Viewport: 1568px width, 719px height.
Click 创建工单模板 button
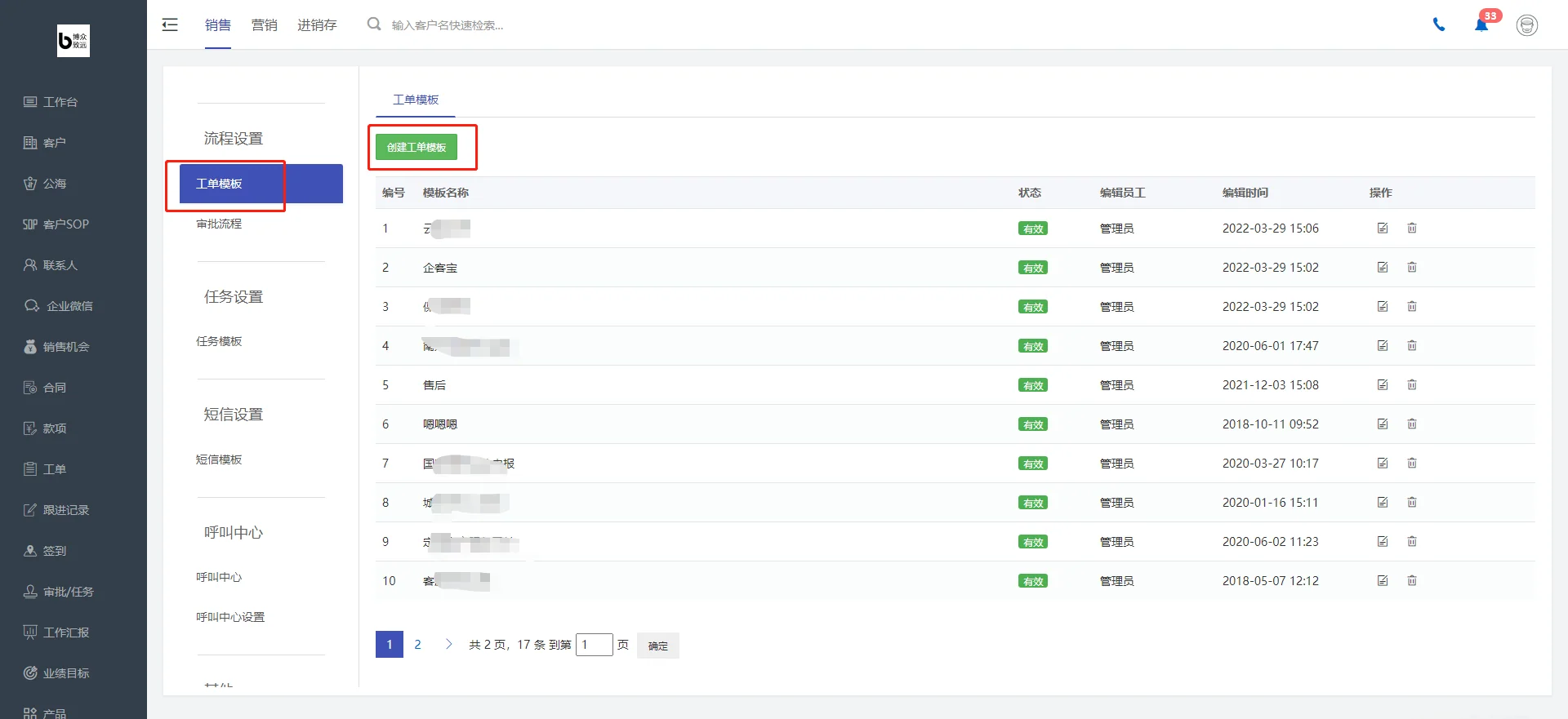416,147
